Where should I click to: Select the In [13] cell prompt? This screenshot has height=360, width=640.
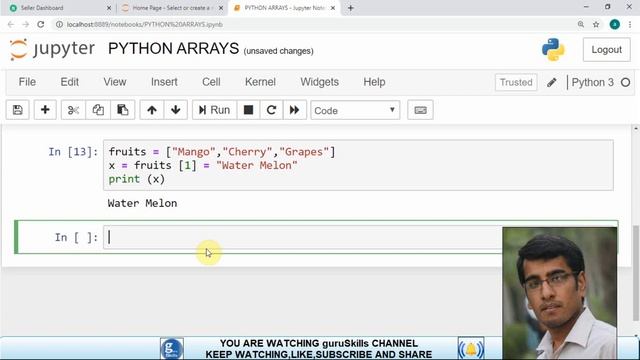coord(73,152)
